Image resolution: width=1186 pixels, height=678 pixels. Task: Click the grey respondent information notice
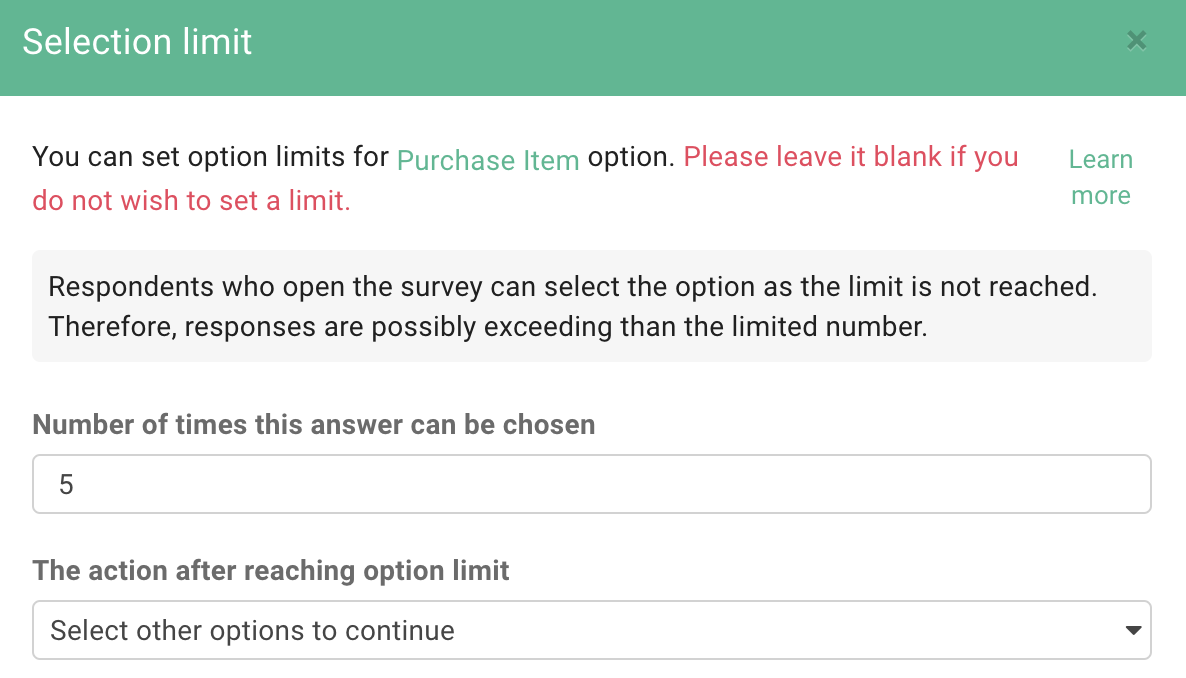pos(592,306)
